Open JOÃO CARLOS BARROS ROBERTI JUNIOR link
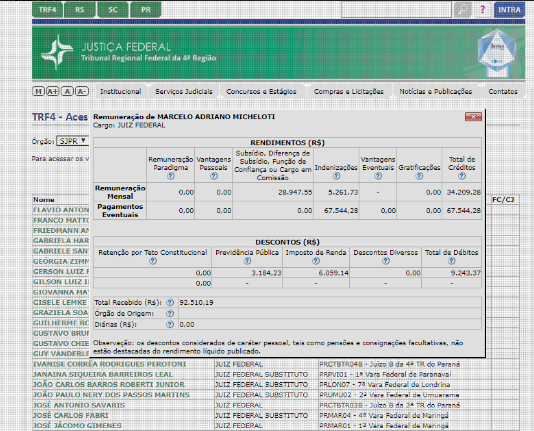The width and height of the screenshot is (534, 431). (x=109, y=385)
